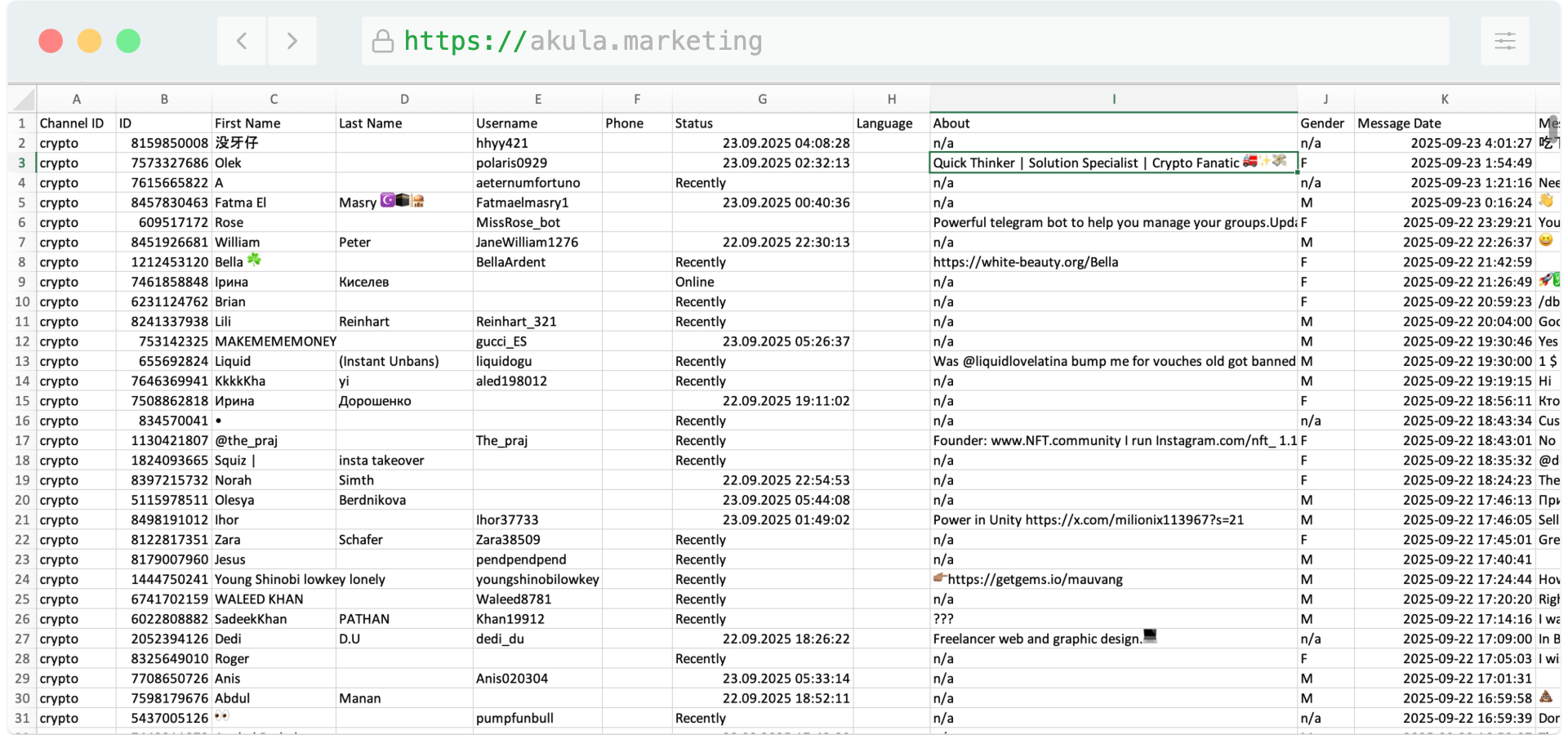Click username 'pumpfunbull'
The image size is (1568, 735).
pos(537,718)
